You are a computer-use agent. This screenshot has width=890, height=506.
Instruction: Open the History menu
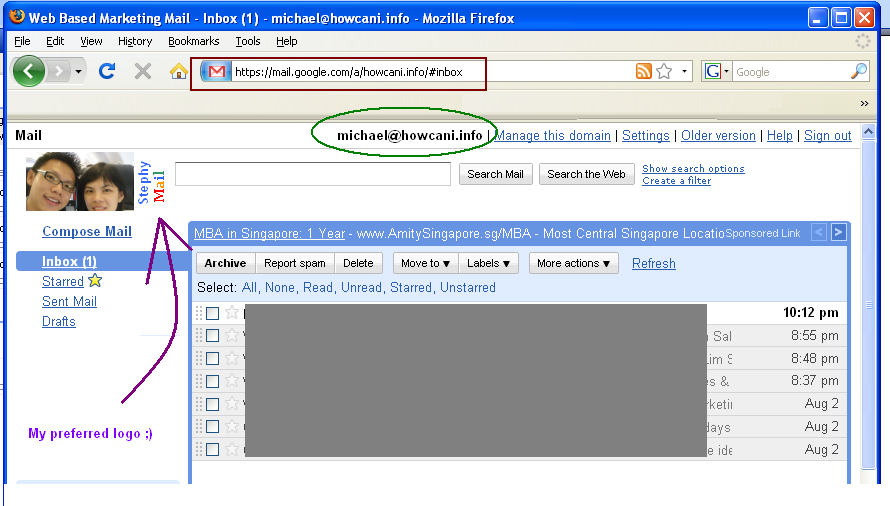(x=135, y=41)
